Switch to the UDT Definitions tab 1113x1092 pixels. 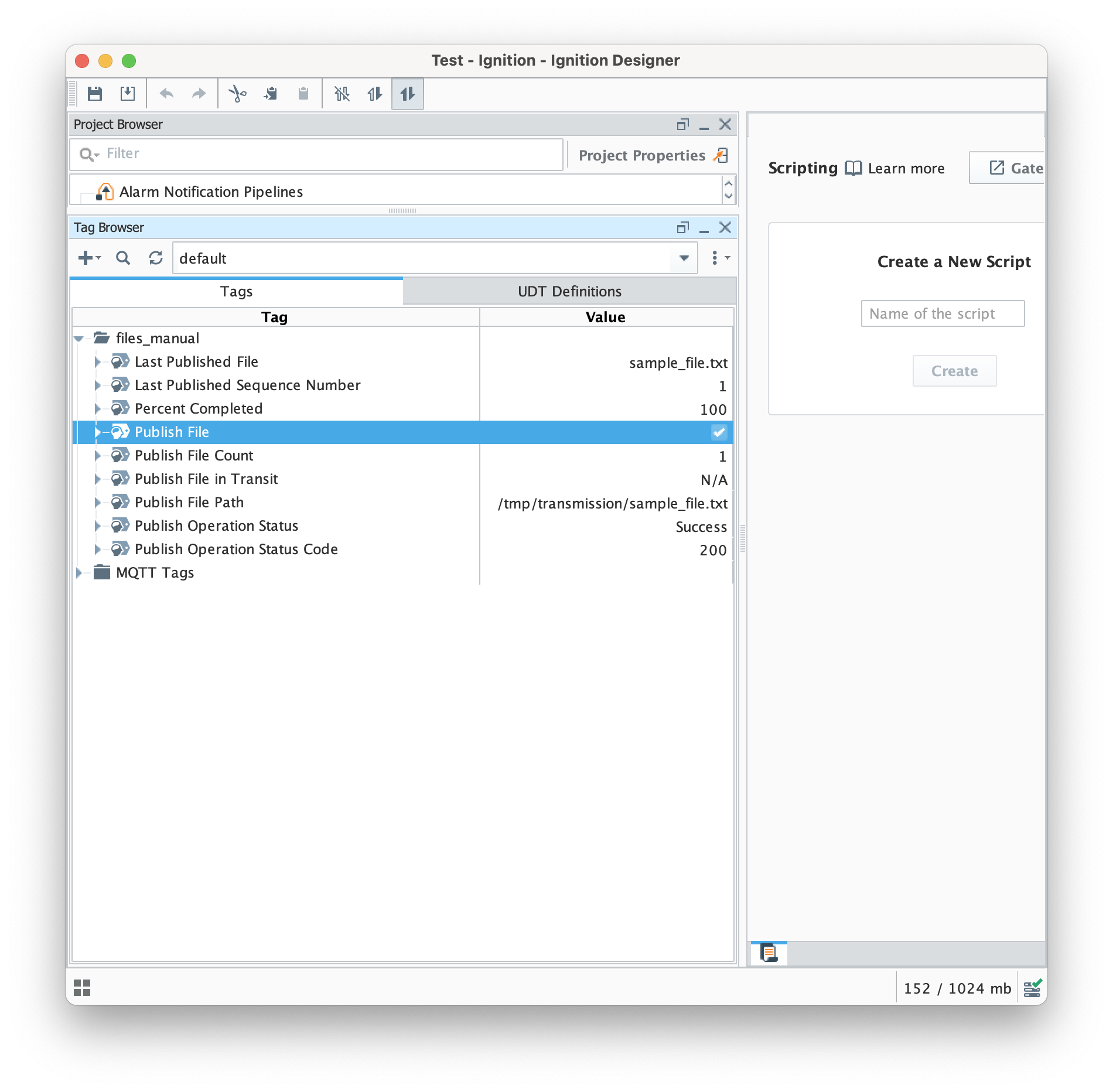pyautogui.click(x=569, y=291)
